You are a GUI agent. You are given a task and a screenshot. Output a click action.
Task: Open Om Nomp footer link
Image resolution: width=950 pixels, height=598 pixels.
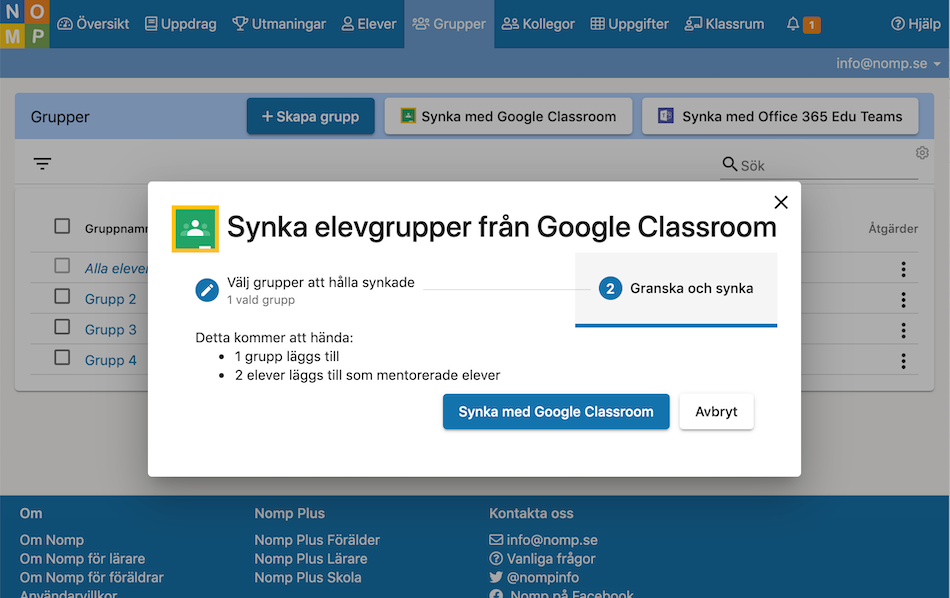(x=51, y=540)
